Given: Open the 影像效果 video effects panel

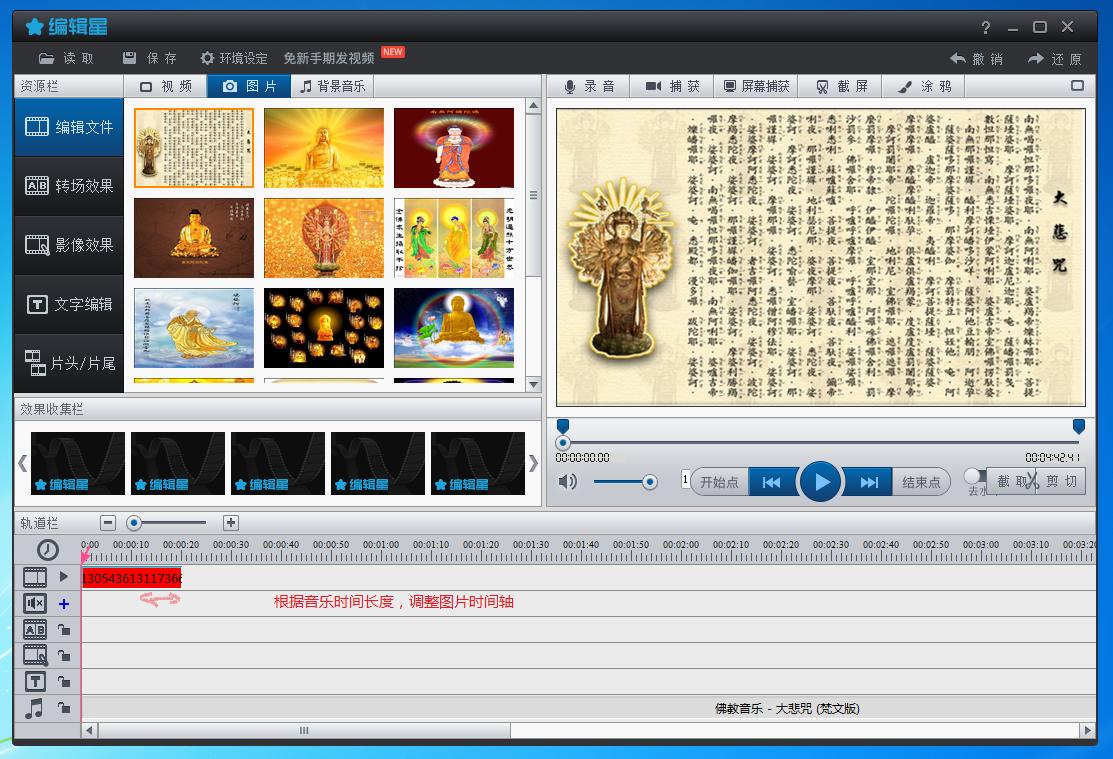Looking at the screenshot, I should coord(69,245).
